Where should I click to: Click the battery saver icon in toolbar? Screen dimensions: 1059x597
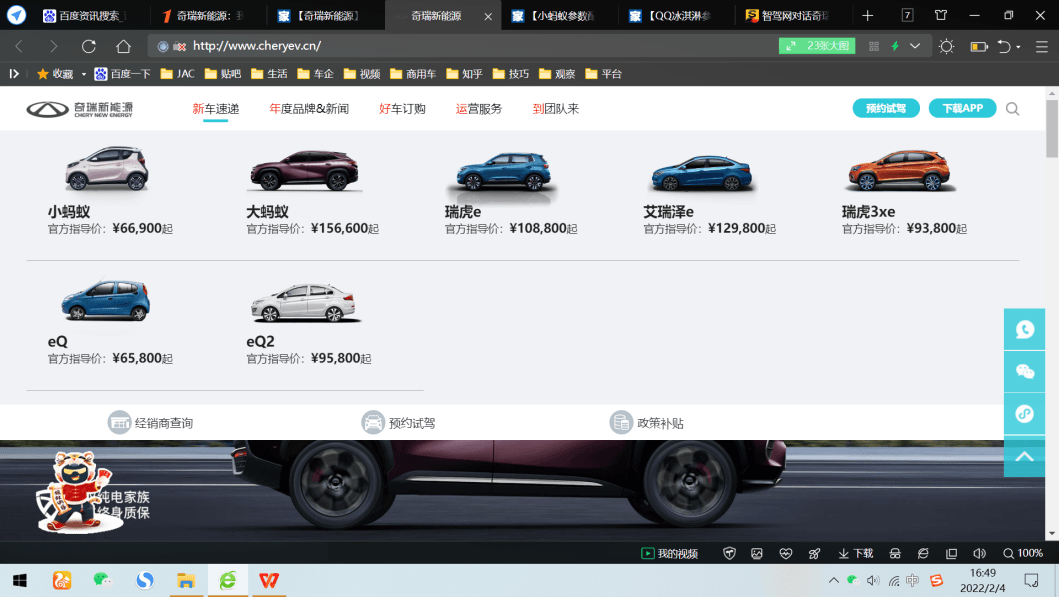[979, 46]
